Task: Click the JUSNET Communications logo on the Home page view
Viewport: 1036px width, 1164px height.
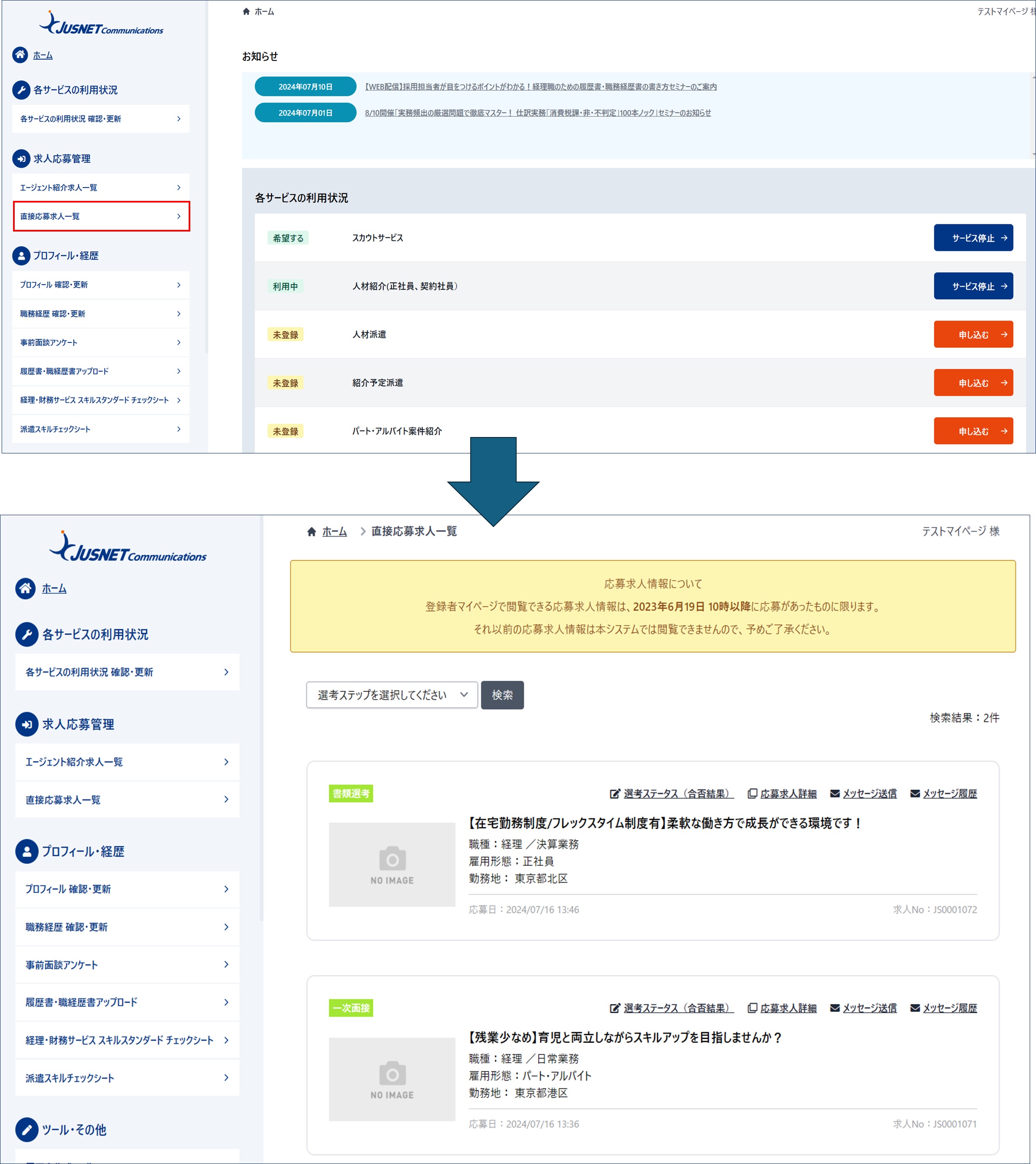Action: (x=101, y=24)
